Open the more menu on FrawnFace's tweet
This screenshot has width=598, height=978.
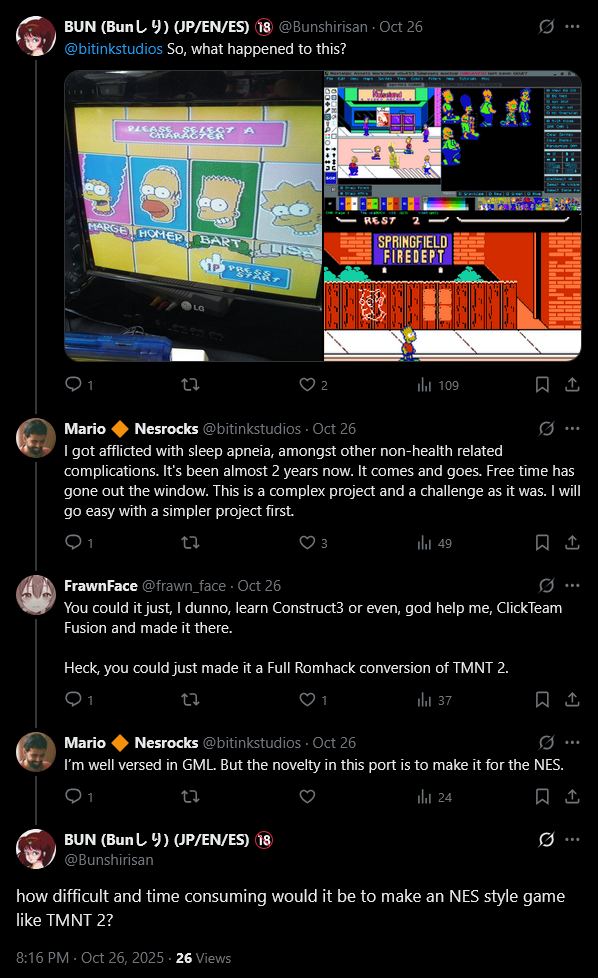[x=572, y=585]
